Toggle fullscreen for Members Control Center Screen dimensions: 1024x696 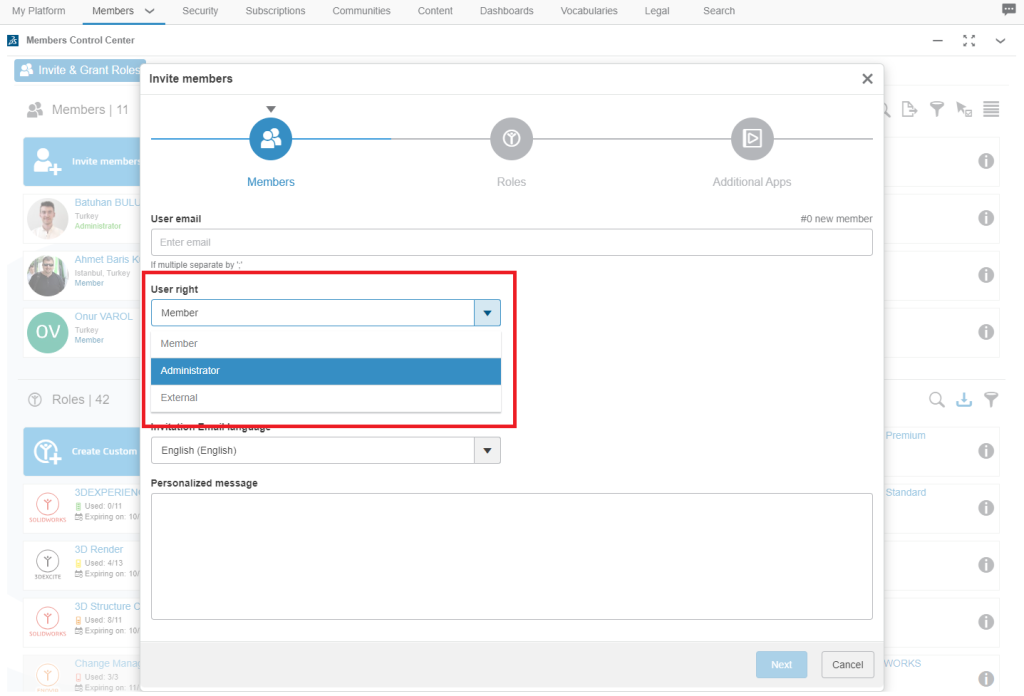[x=968, y=41]
